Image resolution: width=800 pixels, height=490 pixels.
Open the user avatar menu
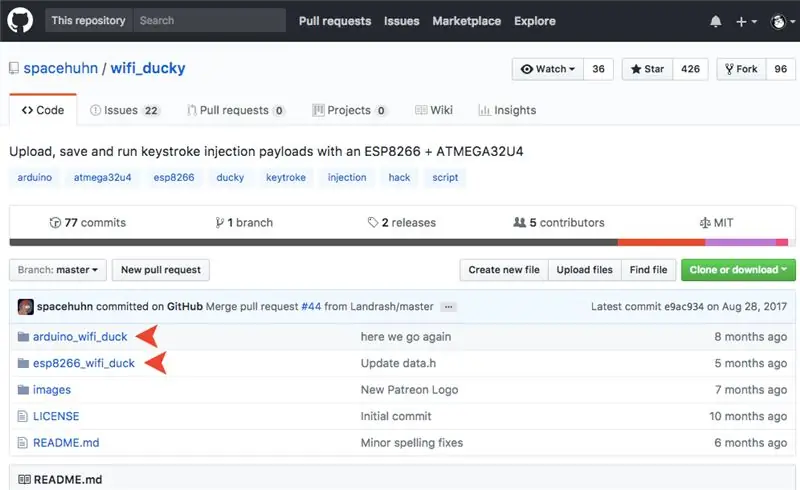point(783,21)
